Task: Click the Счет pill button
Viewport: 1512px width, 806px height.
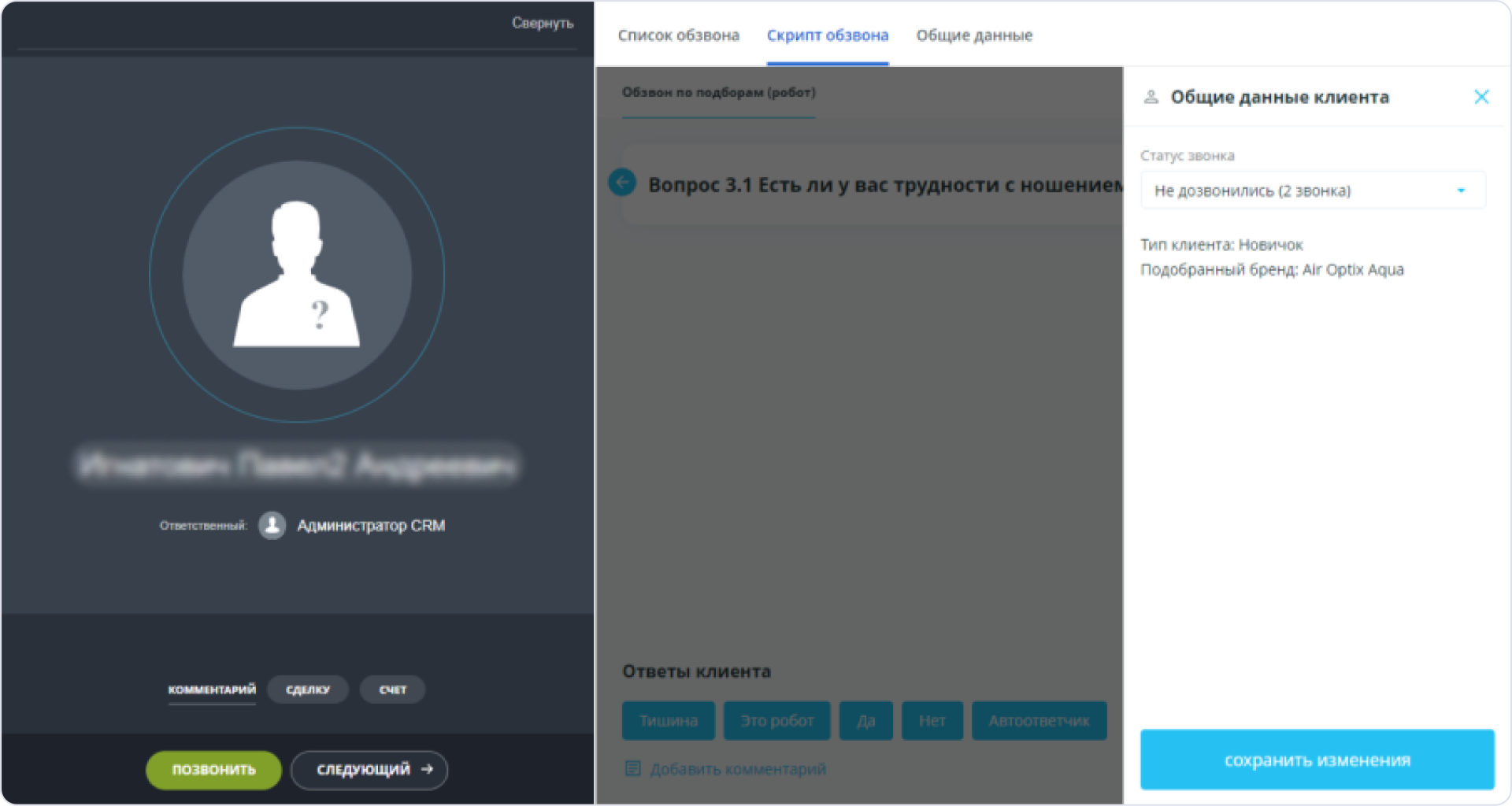Action: tap(393, 690)
